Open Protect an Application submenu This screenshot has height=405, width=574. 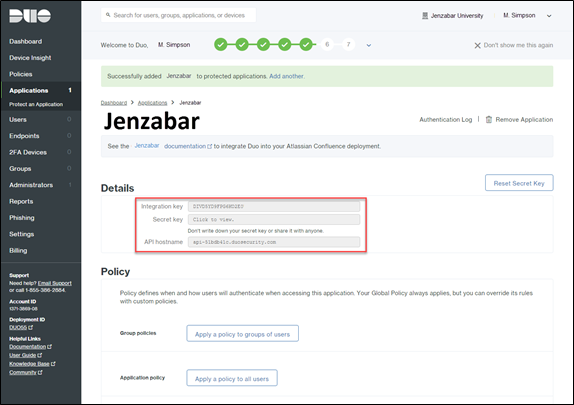36,104
